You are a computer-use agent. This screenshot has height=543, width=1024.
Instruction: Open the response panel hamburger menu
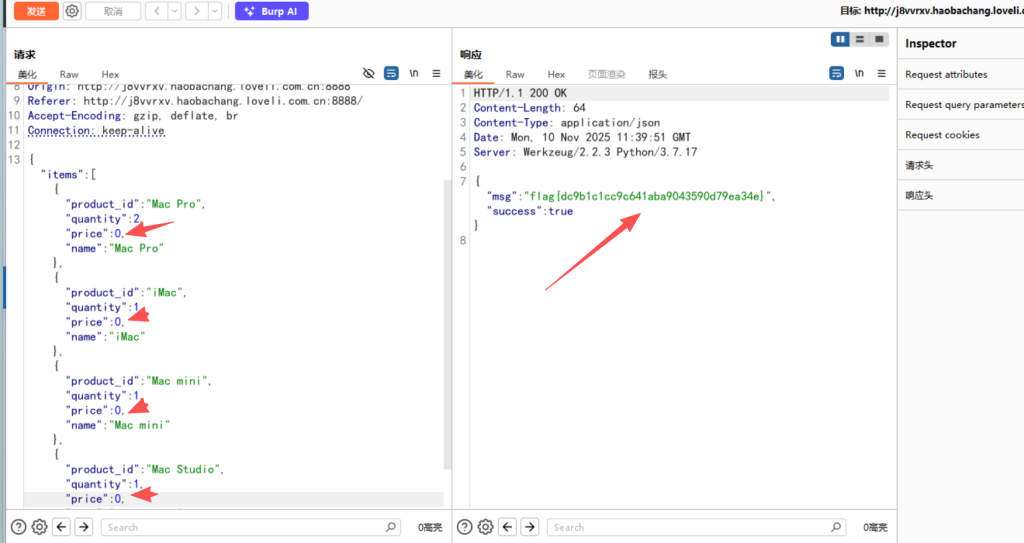pyautogui.click(x=880, y=74)
